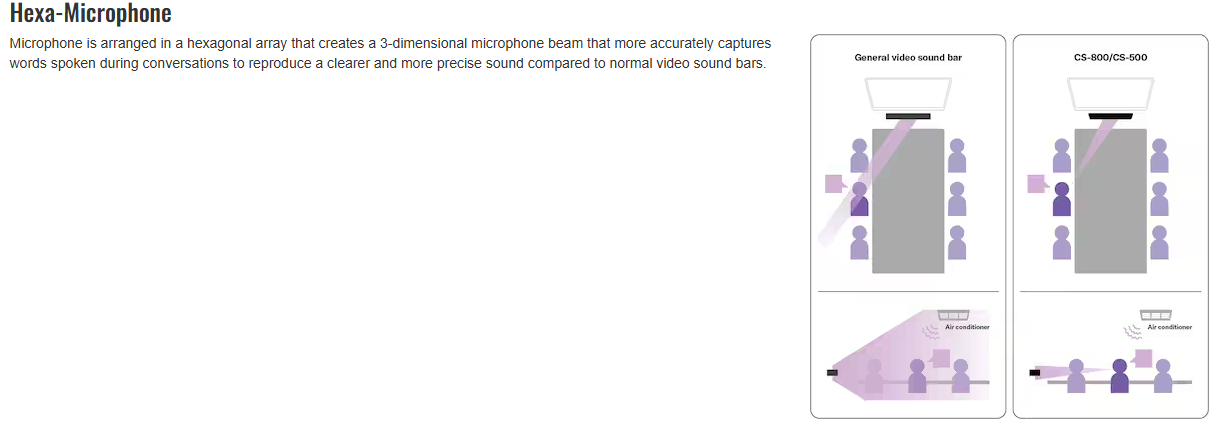Click the speech bubble in the General top diagram

point(835,184)
